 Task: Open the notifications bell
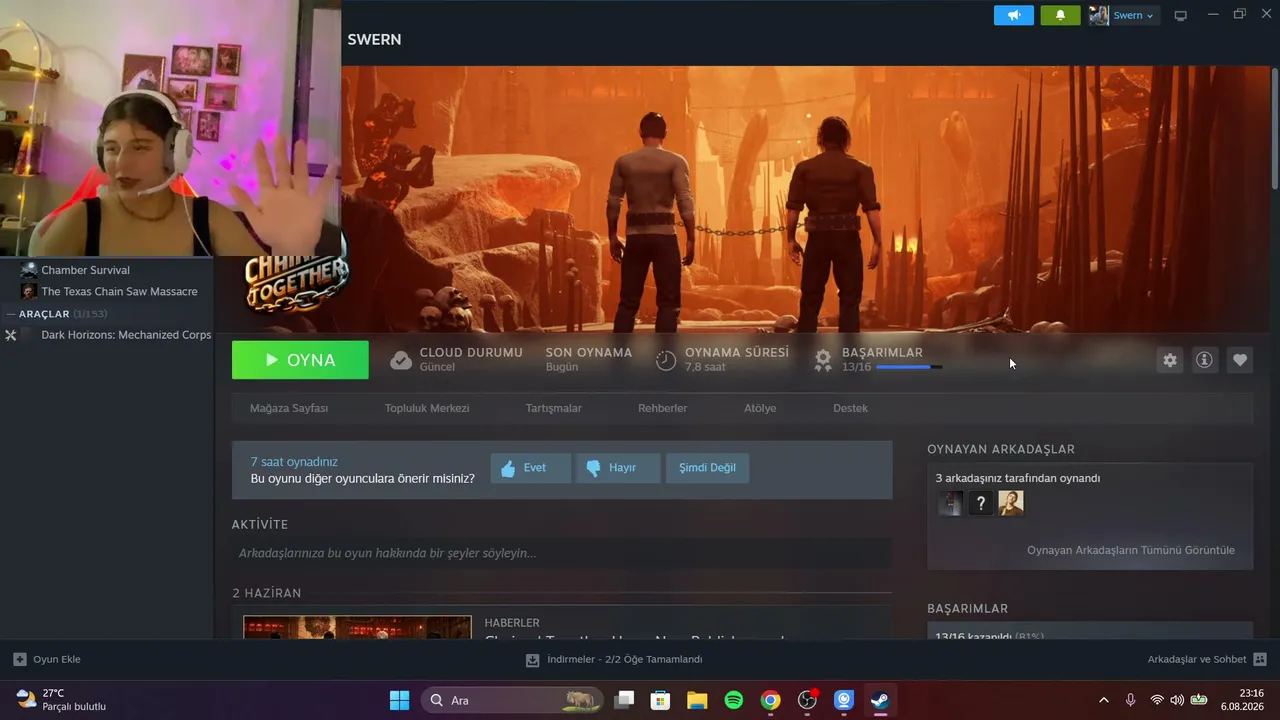[1060, 15]
